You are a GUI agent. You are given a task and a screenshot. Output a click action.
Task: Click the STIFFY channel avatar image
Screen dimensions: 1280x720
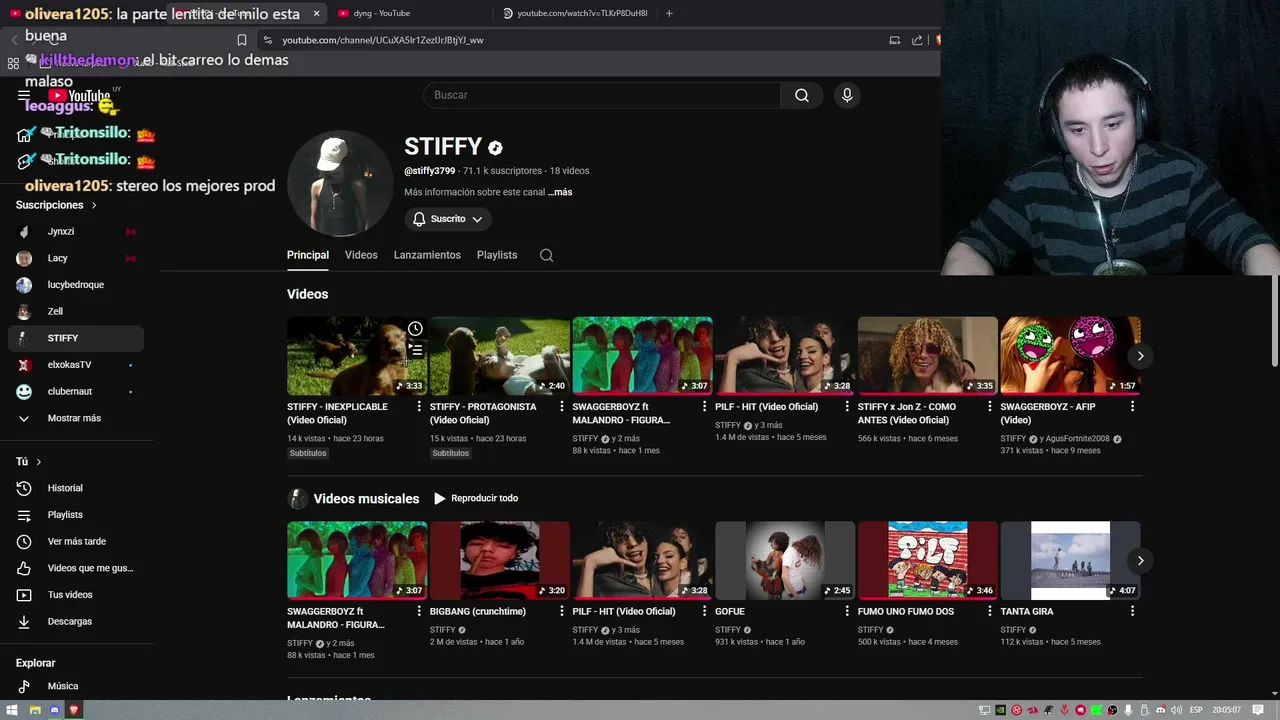click(340, 184)
